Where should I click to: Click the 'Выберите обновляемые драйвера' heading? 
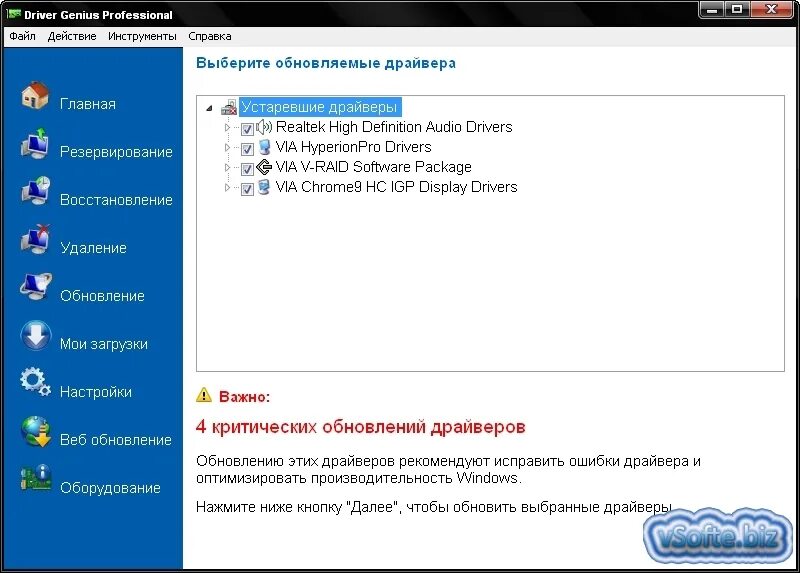coord(326,63)
